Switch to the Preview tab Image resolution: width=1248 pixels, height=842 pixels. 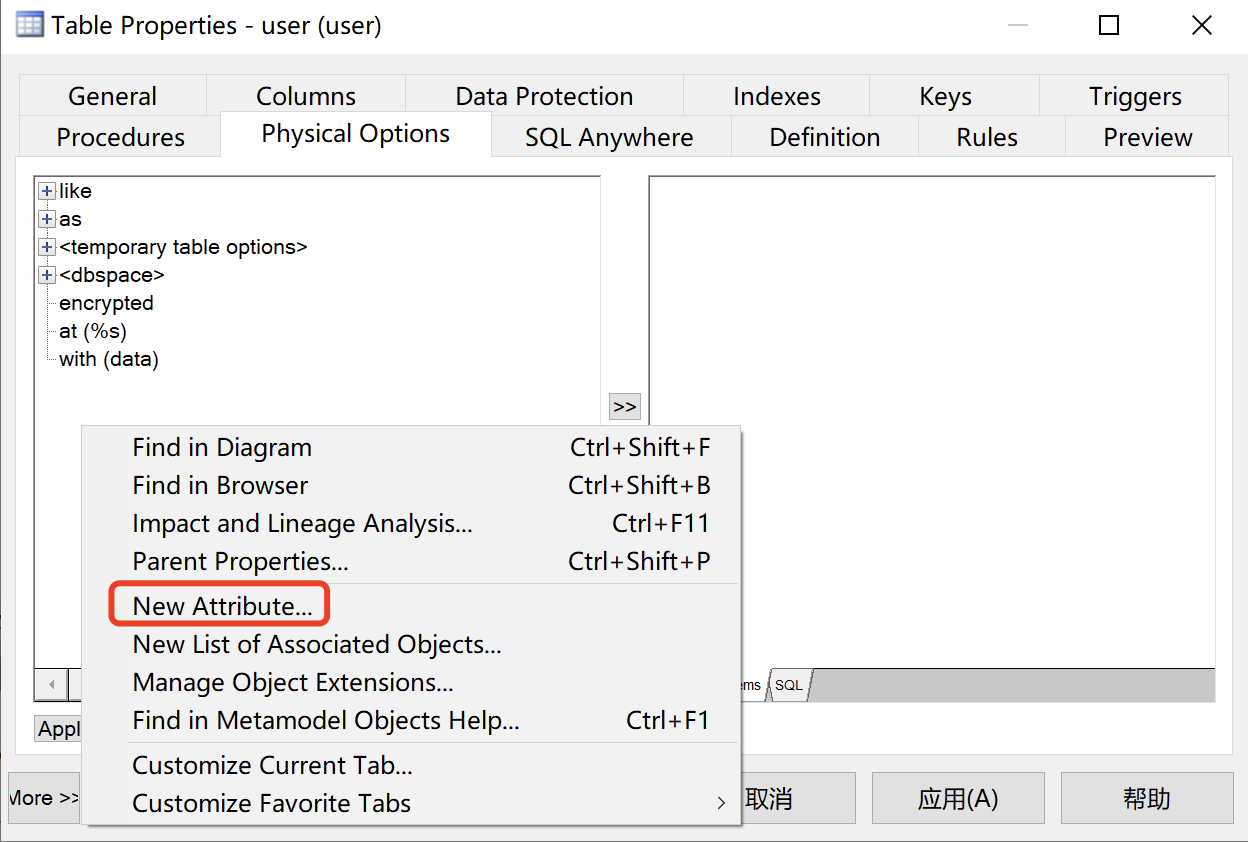(1147, 138)
